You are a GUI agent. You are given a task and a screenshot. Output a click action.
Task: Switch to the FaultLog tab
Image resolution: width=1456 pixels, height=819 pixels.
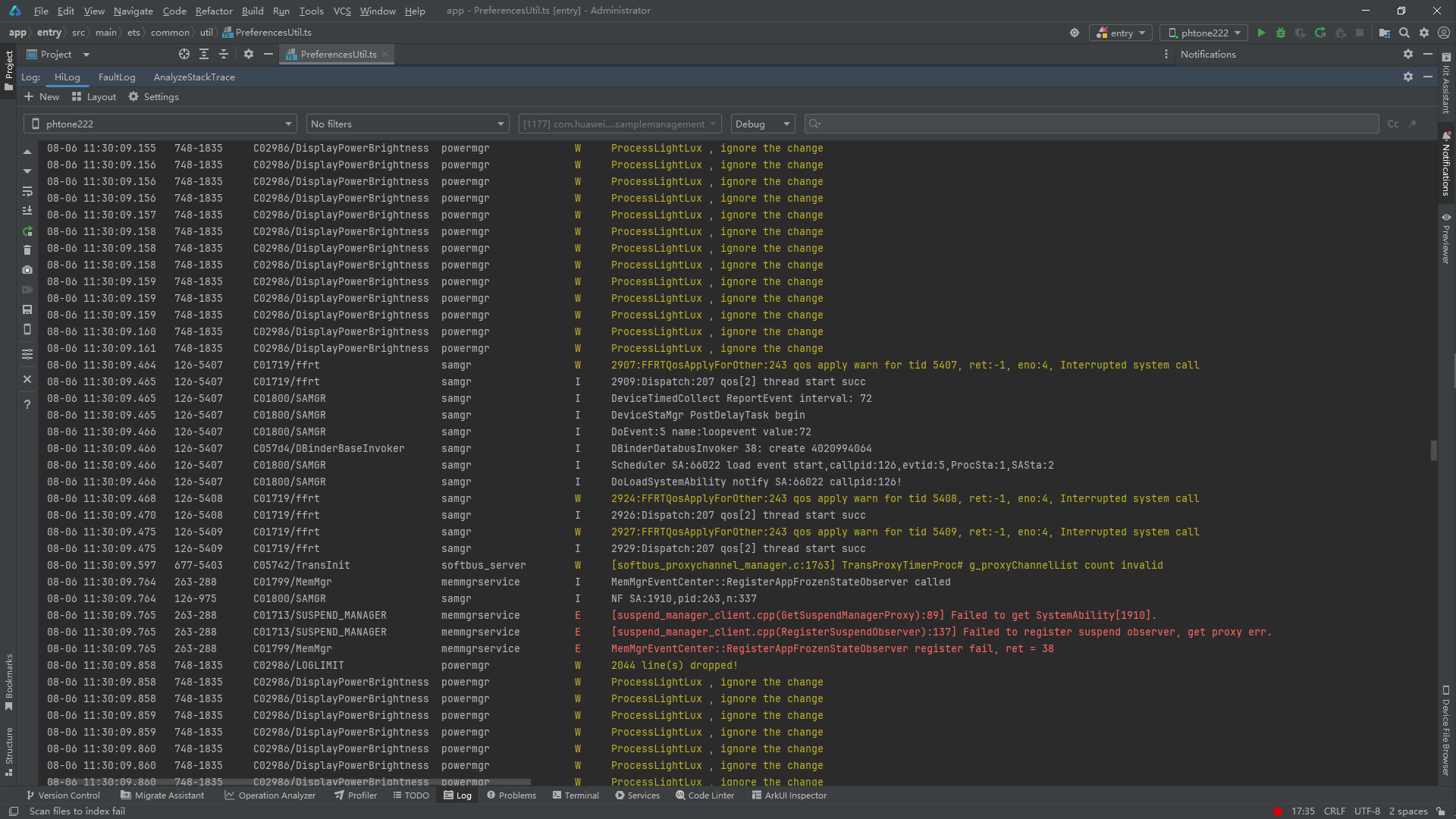tap(117, 77)
